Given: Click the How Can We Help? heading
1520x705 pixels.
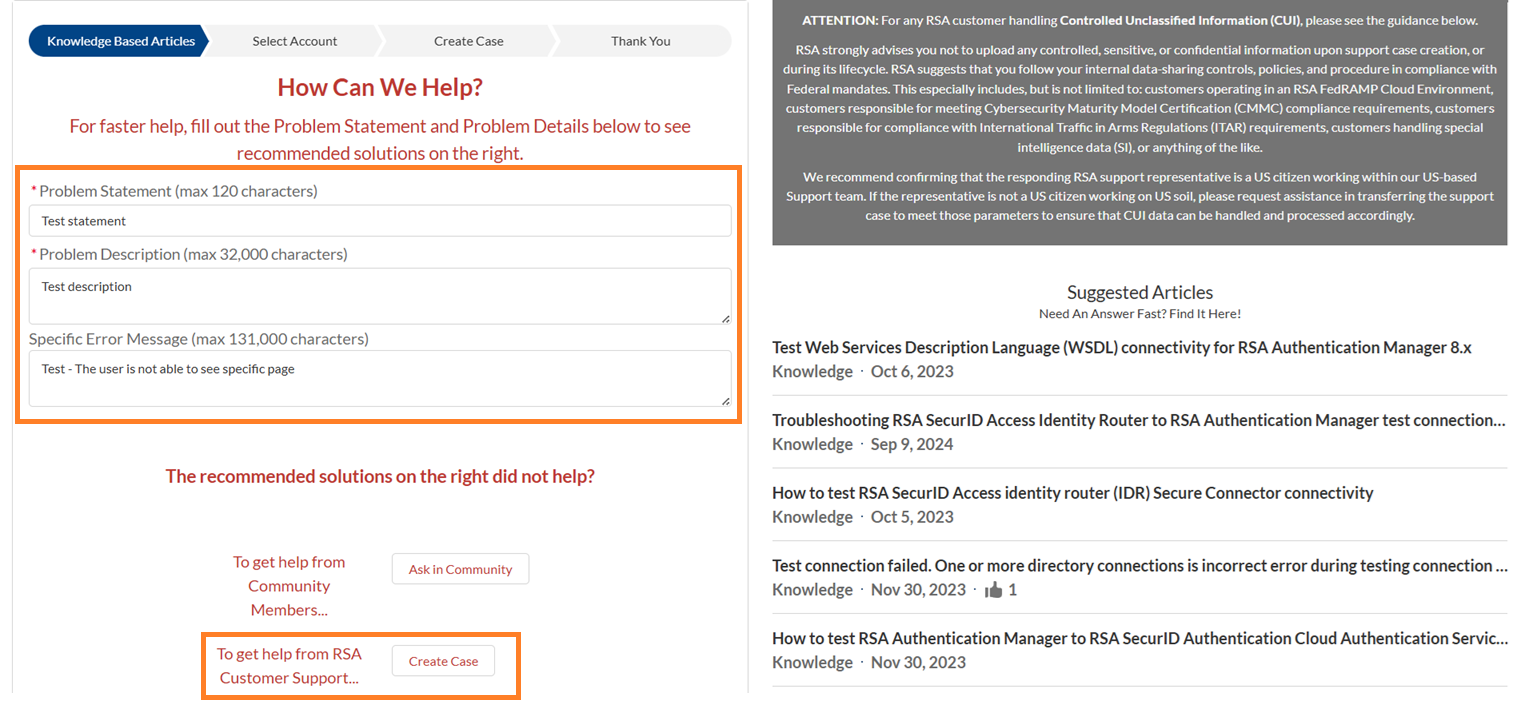Looking at the screenshot, I should 380,87.
